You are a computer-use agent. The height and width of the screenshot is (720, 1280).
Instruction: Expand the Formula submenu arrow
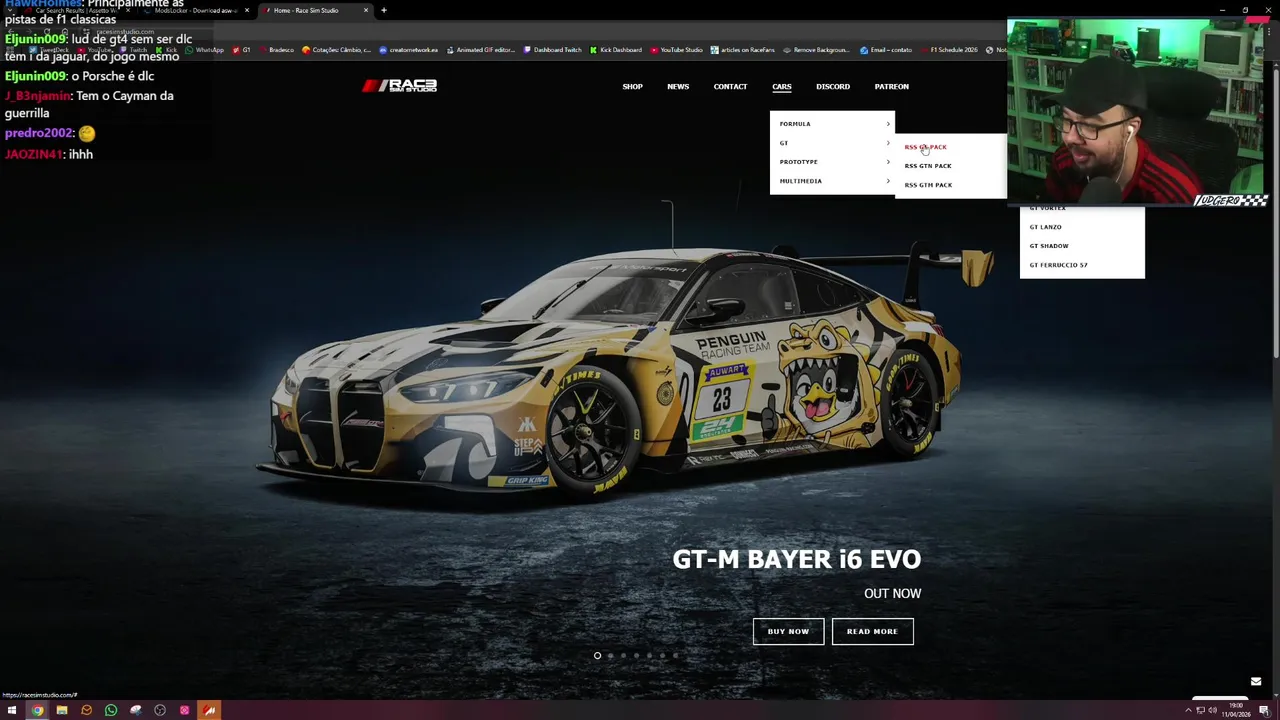[888, 124]
